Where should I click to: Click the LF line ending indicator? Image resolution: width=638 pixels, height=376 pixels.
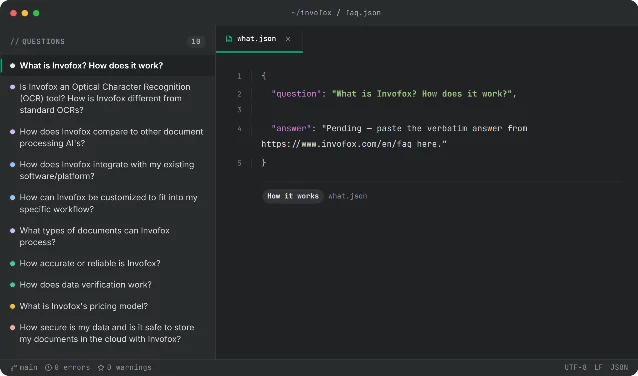pos(598,367)
